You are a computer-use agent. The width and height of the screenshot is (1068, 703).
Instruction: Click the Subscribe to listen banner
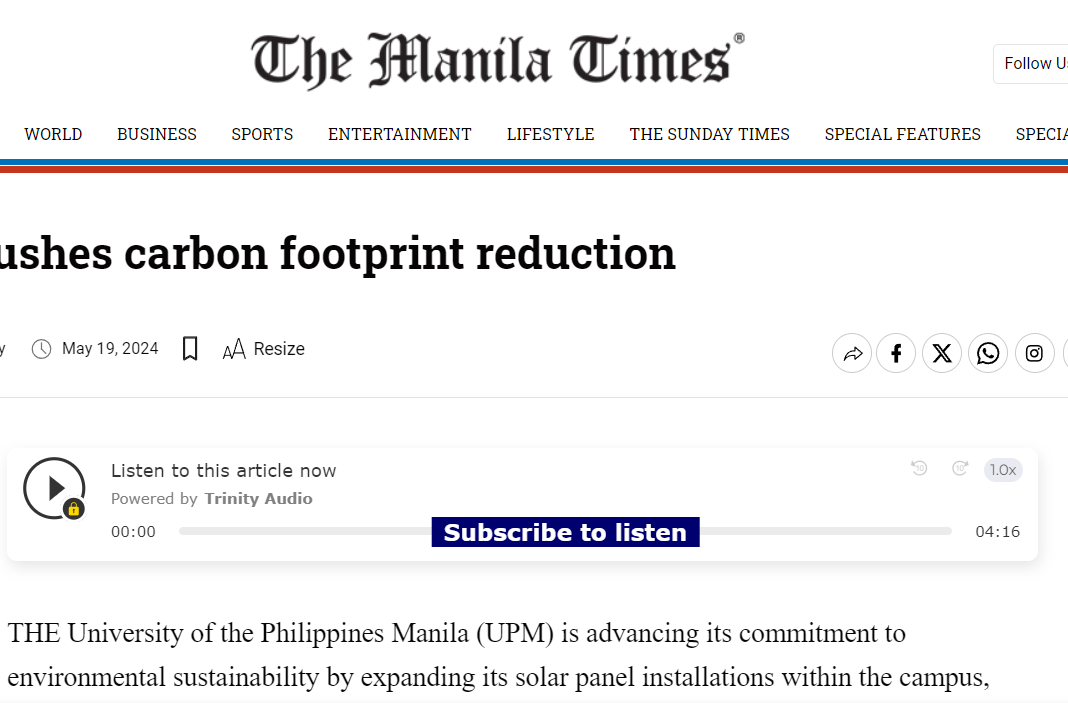[x=565, y=532]
